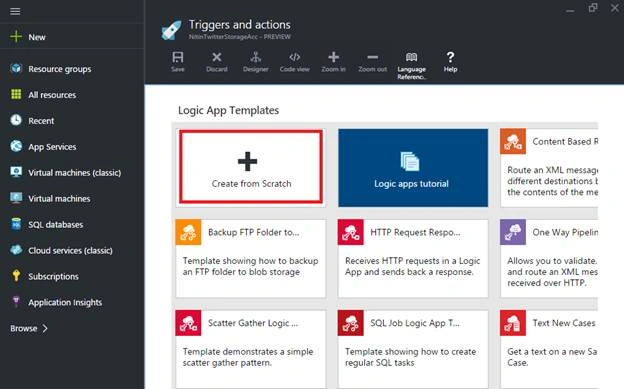Image resolution: width=624 pixels, height=389 pixels.
Task: Click SQL Job template description text
Action: tap(410, 357)
